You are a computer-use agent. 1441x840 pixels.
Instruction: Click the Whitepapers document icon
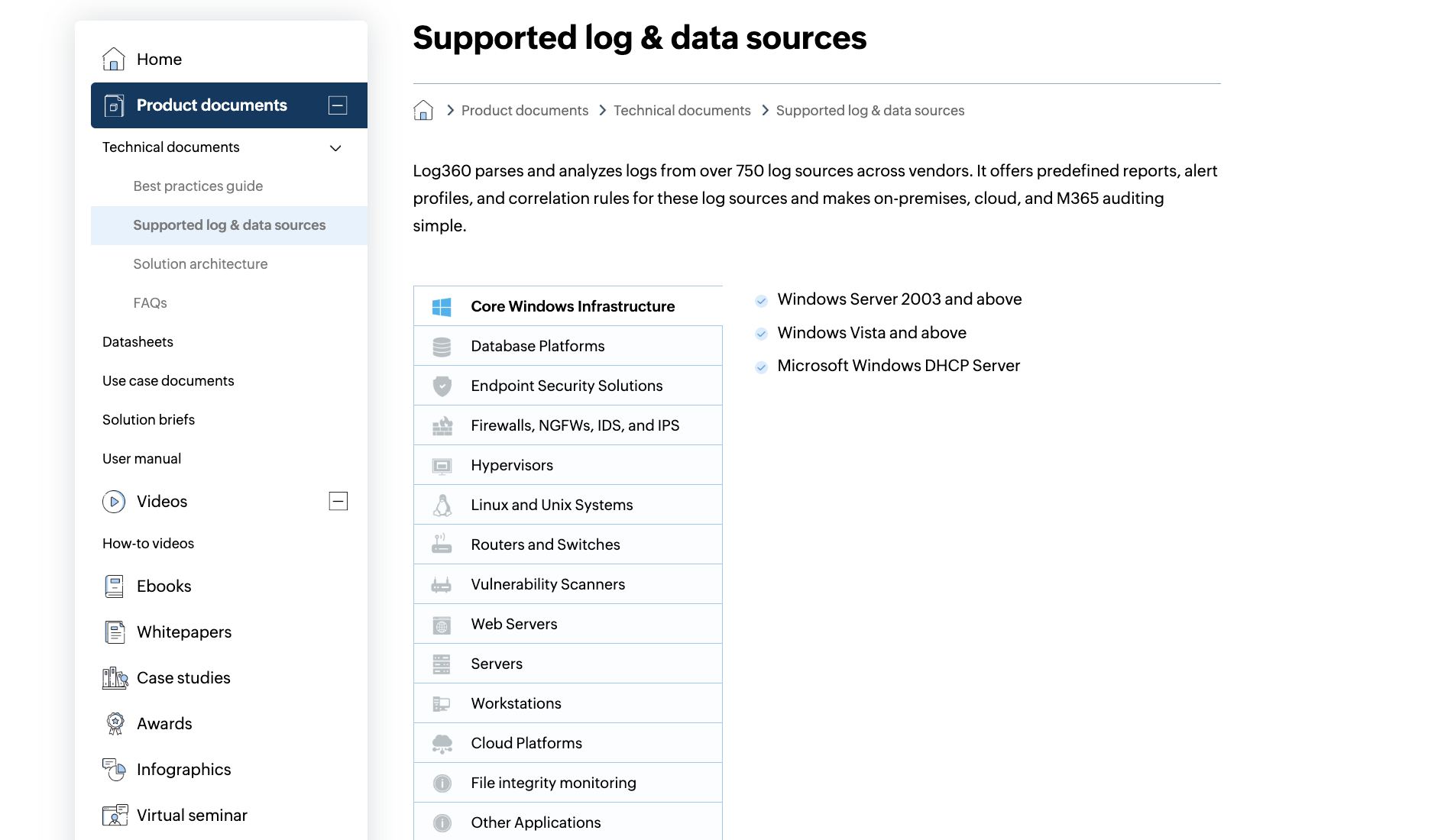(x=114, y=632)
